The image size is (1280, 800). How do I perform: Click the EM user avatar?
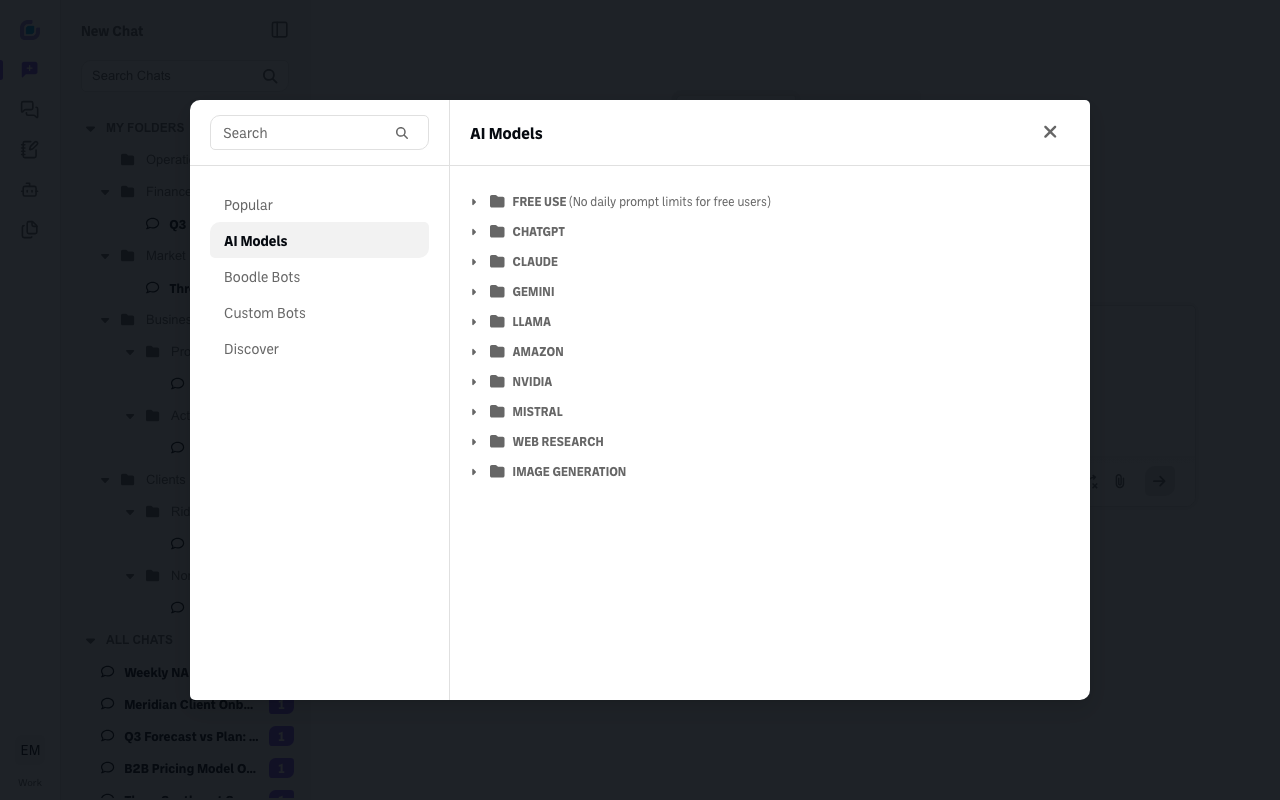[x=30, y=750]
